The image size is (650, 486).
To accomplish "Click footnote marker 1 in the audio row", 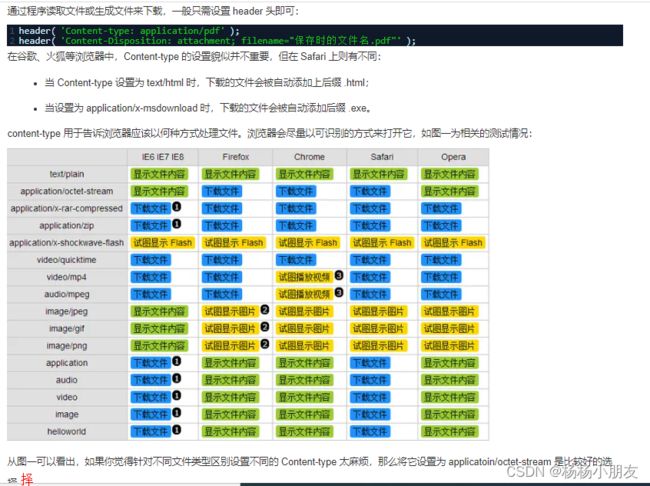I will pos(177,378).
